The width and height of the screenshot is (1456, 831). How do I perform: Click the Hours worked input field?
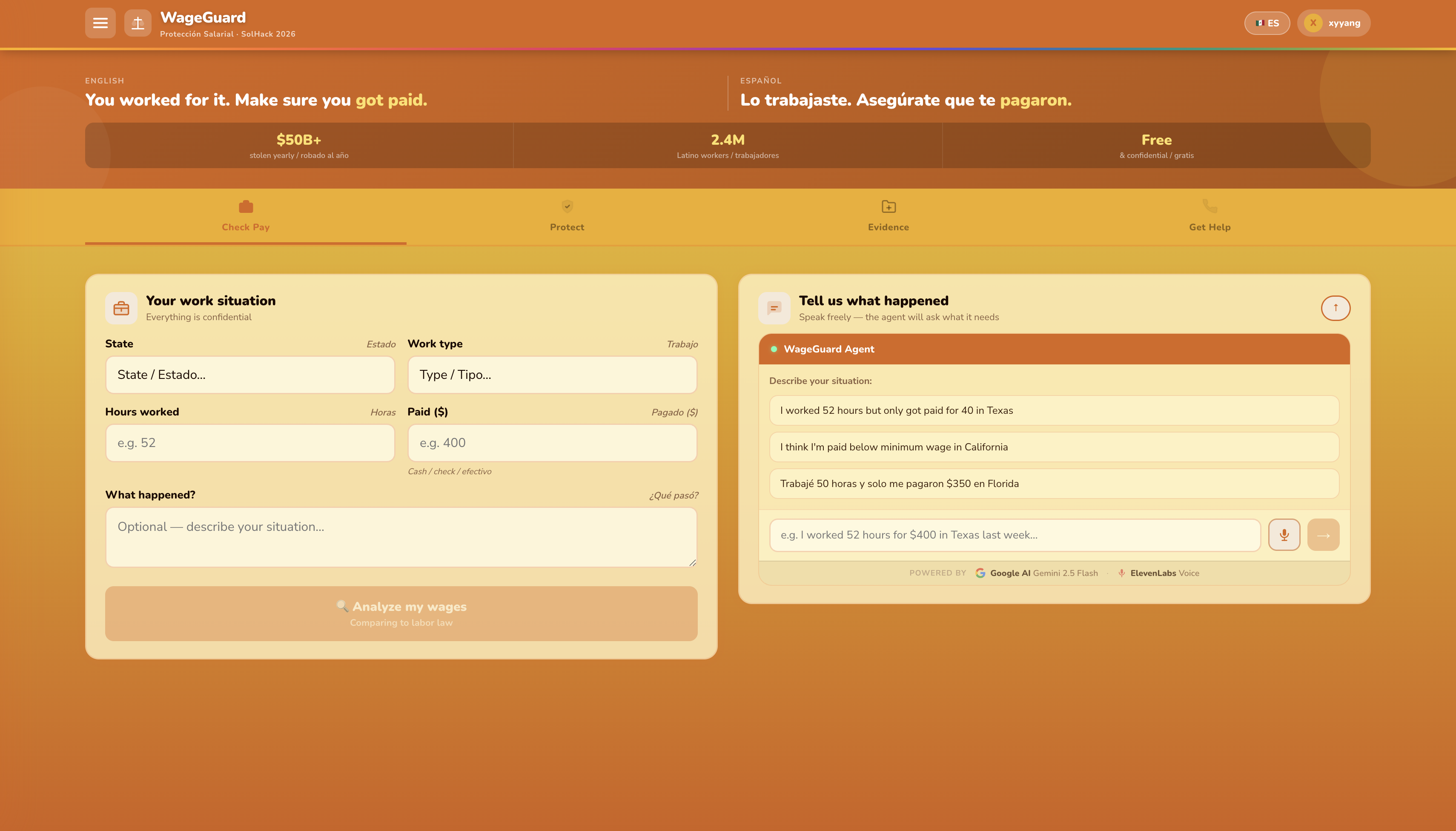(250, 443)
